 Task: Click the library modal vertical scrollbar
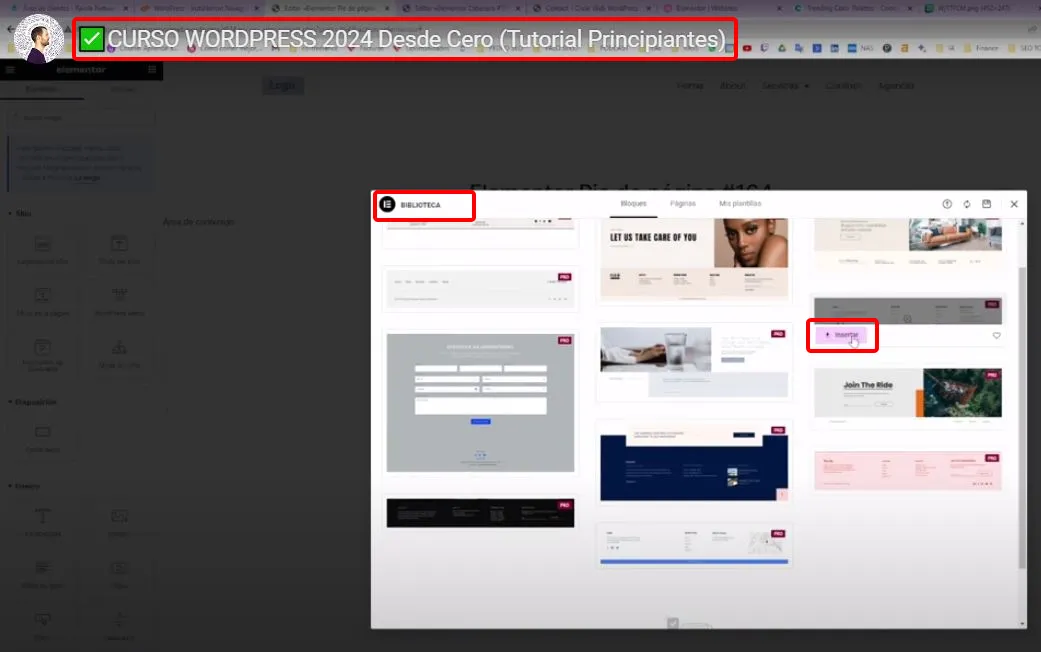pos(1022,417)
